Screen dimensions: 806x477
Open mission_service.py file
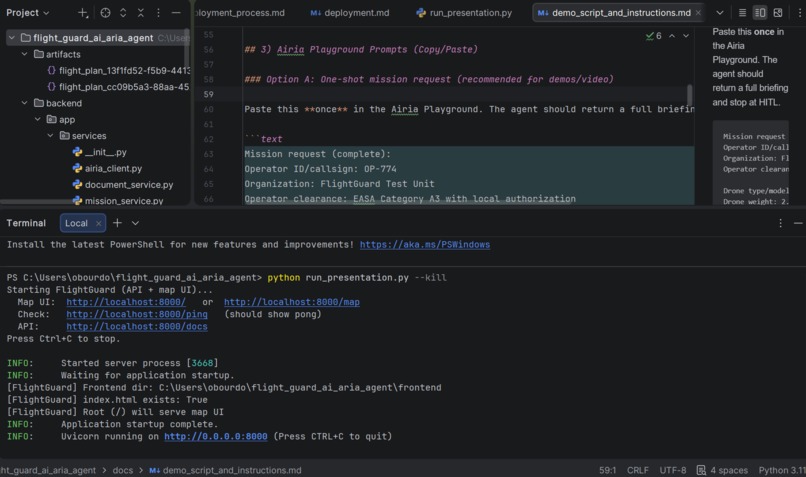tap(118, 201)
